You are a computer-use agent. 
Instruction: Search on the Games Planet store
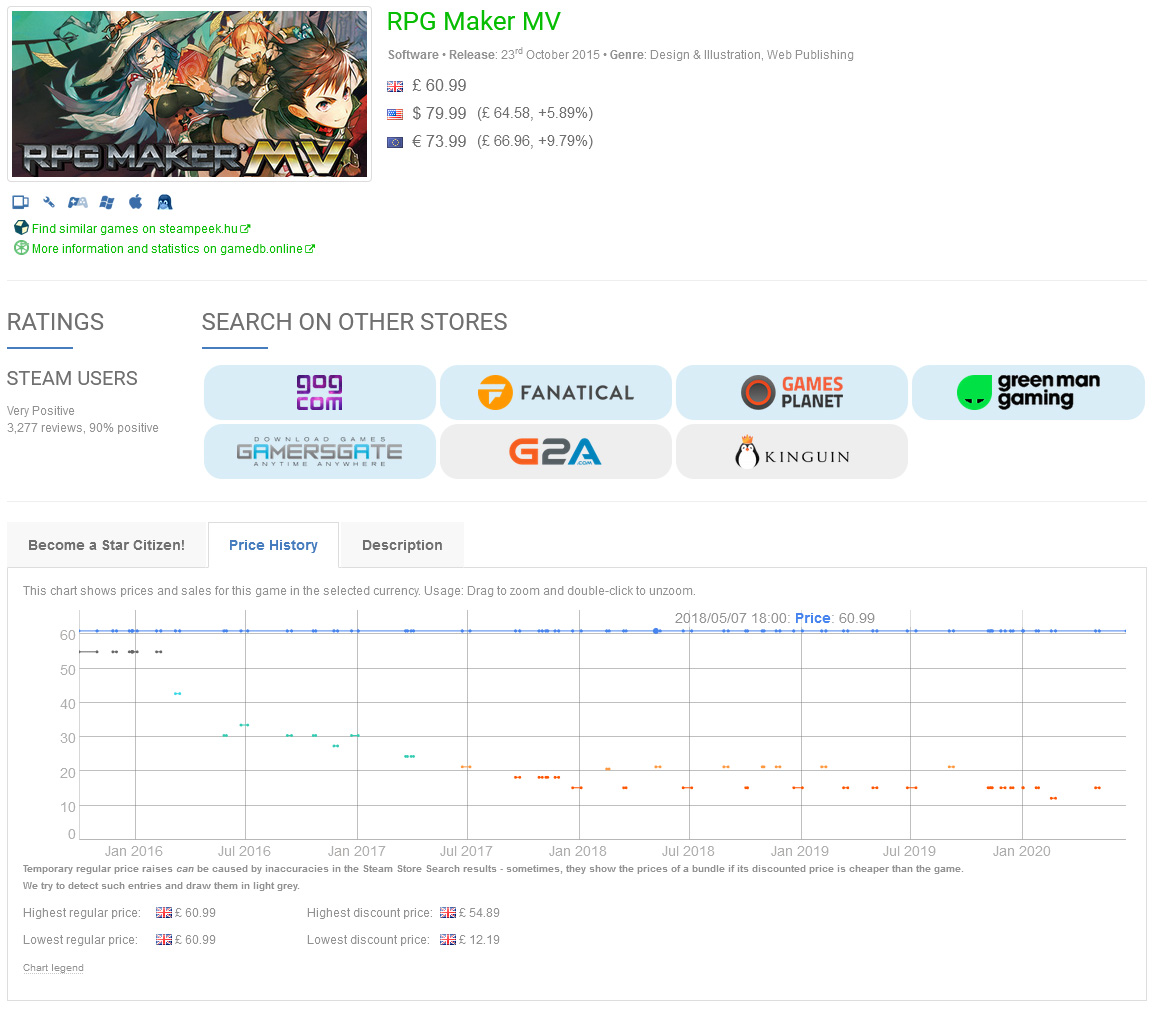pyautogui.click(x=791, y=392)
